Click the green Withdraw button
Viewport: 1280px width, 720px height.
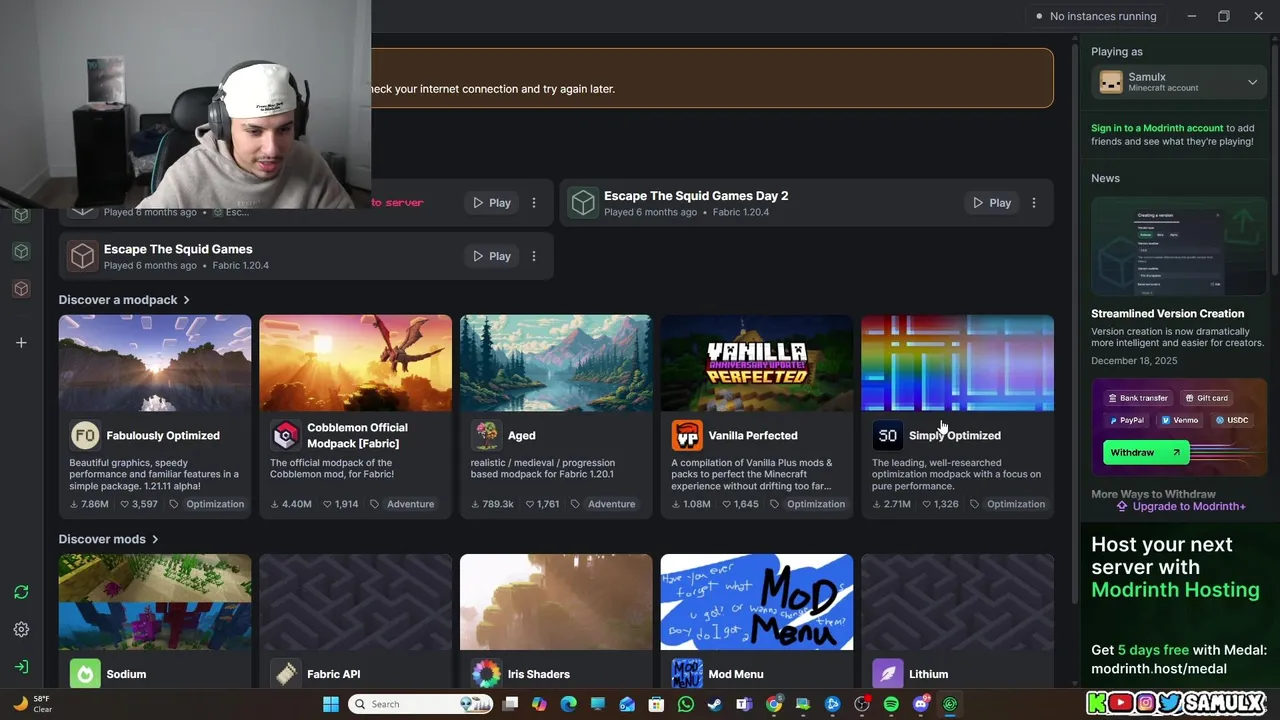[1146, 452]
